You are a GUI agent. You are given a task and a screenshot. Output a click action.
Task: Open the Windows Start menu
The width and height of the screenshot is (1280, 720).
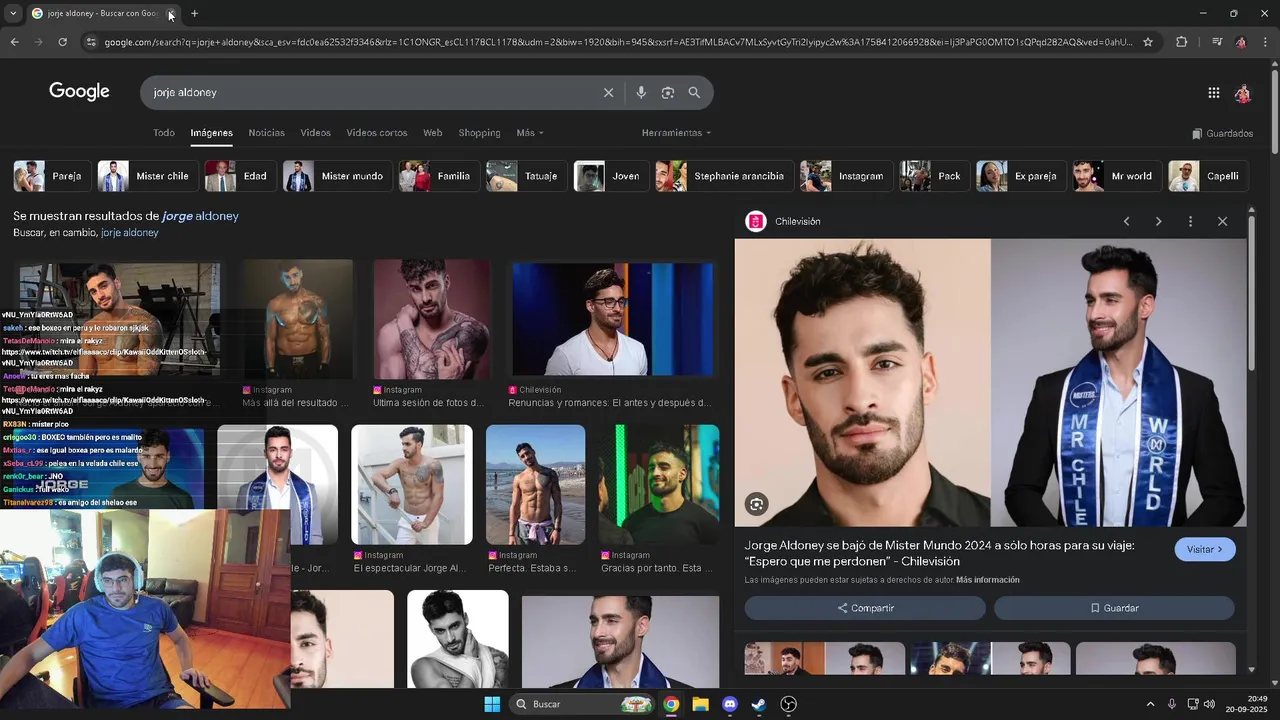492,704
